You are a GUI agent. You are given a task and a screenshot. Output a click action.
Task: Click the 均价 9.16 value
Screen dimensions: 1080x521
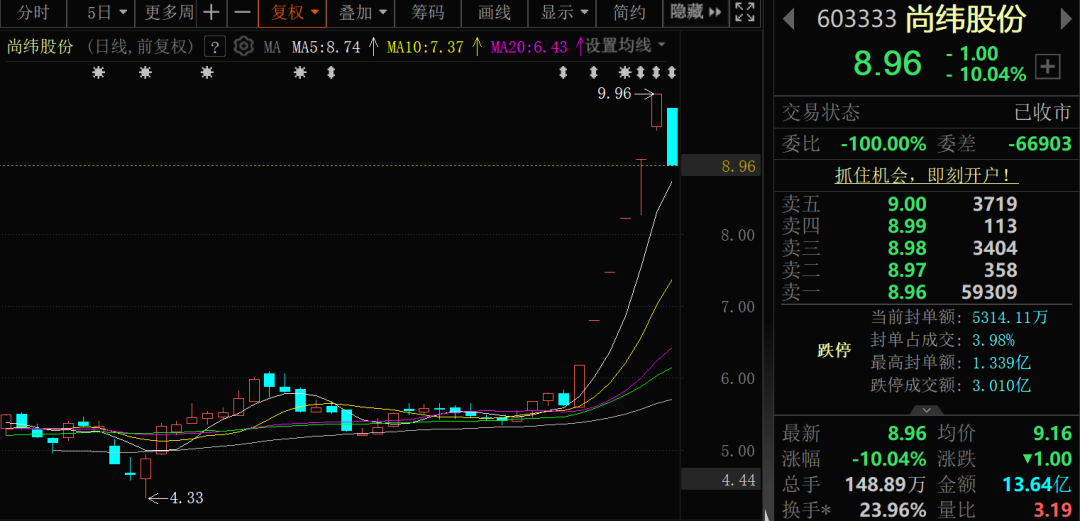1052,433
